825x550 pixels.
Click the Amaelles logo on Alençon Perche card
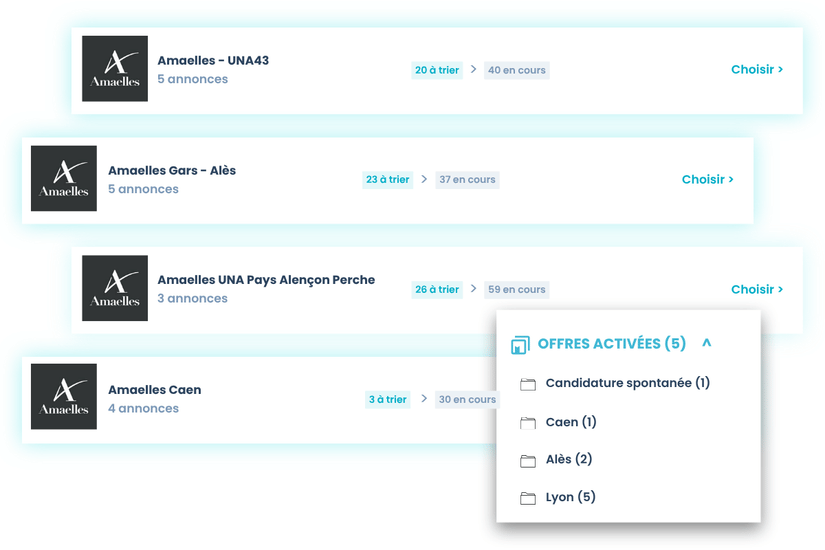coord(115,288)
